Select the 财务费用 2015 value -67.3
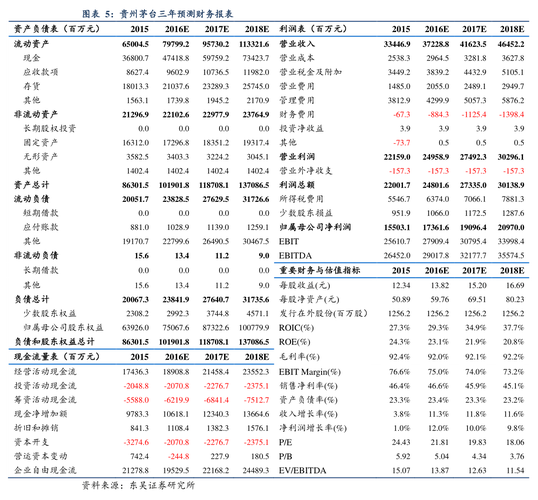The height and width of the screenshot is (500, 538). coord(401,114)
